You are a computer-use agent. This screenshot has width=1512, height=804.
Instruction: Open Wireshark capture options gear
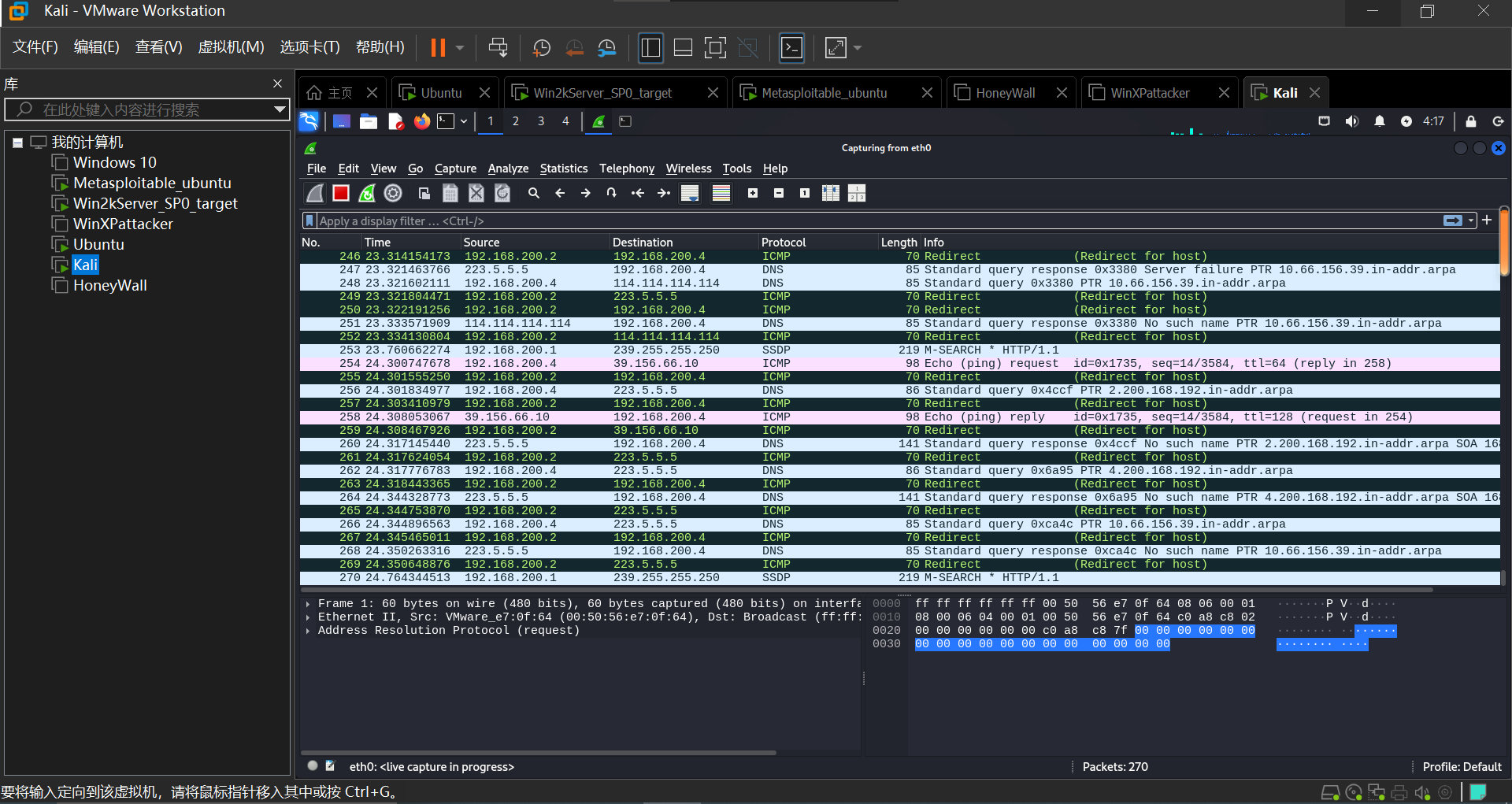[x=393, y=193]
